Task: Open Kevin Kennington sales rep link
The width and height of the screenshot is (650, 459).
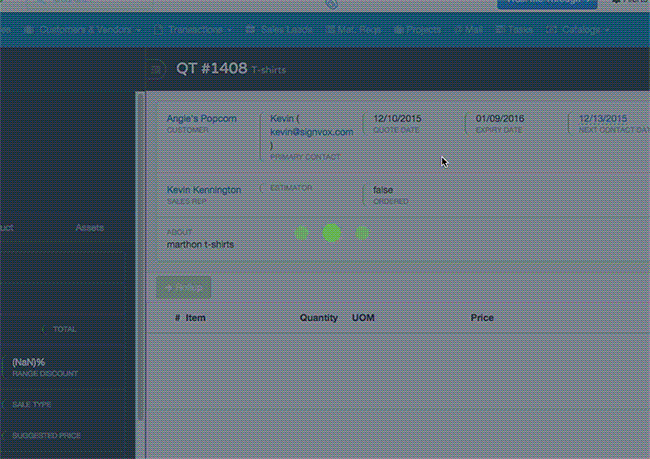Action: tap(204, 190)
